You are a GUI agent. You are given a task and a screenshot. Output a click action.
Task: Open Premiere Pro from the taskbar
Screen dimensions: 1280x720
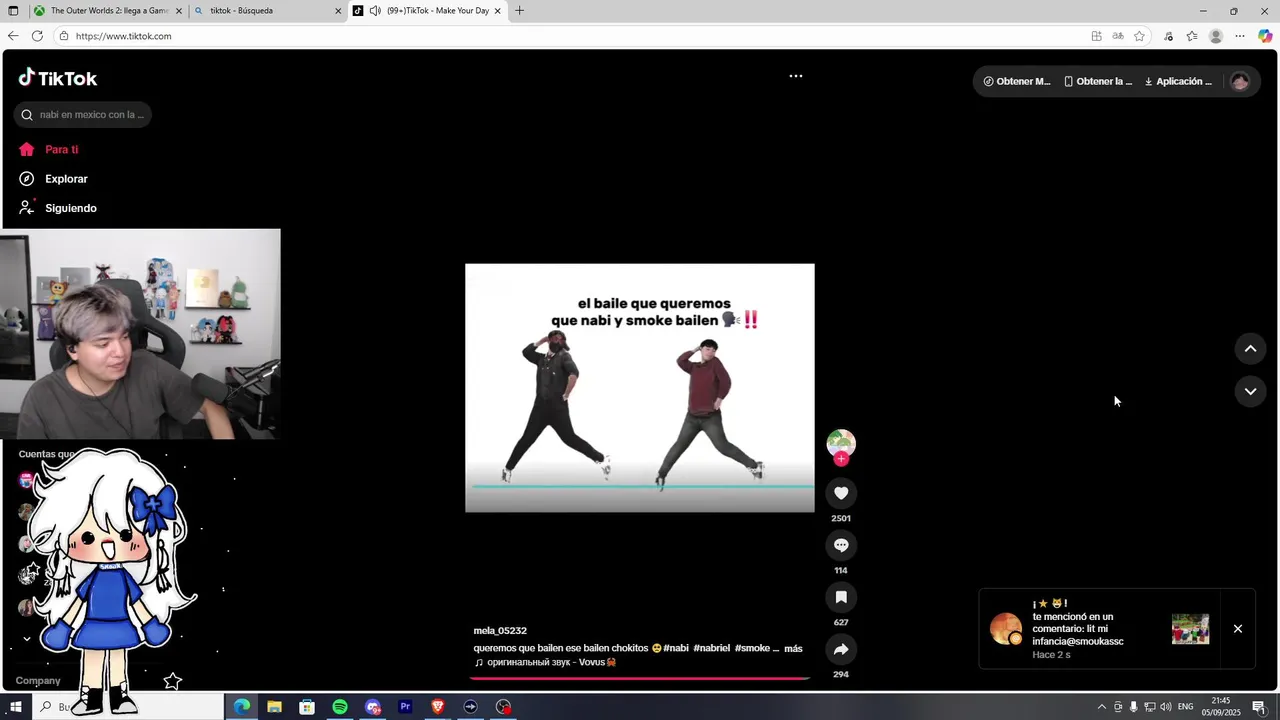pos(405,707)
